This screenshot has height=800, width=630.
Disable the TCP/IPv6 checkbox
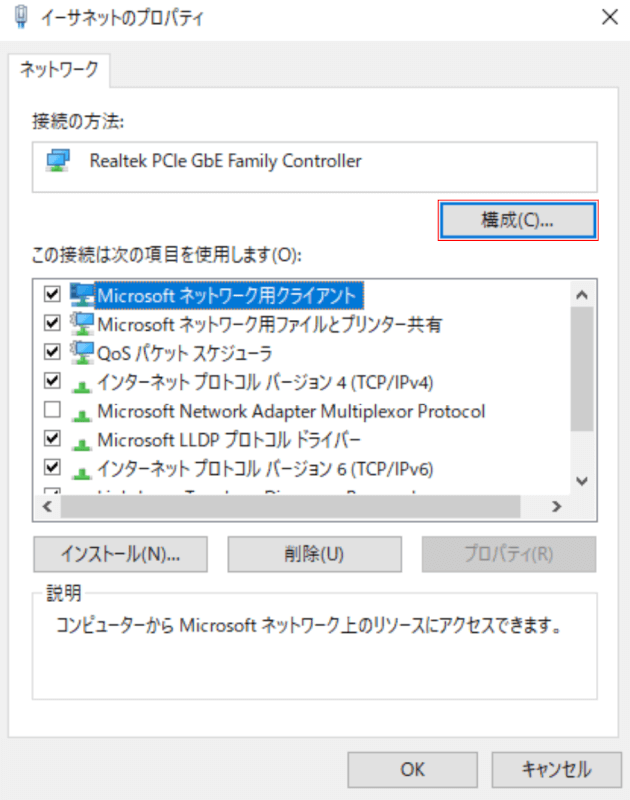(x=53, y=468)
